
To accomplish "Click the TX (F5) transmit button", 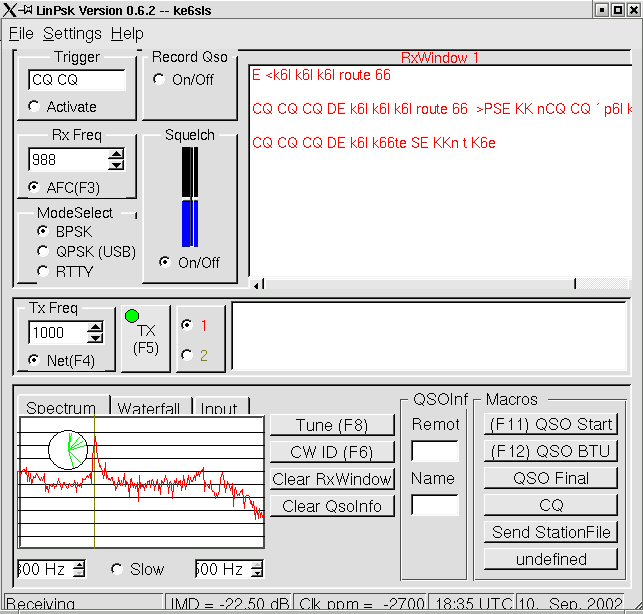I will click(x=146, y=339).
